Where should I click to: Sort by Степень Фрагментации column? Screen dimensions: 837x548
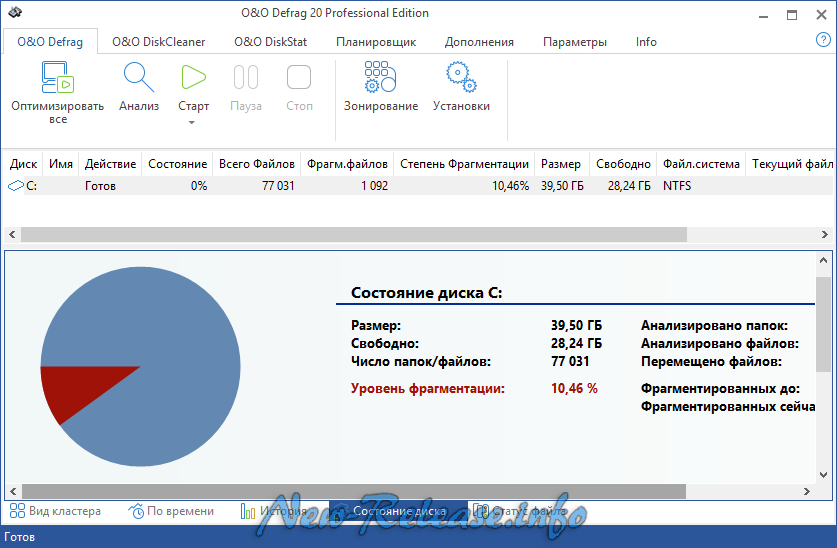[464, 164]
